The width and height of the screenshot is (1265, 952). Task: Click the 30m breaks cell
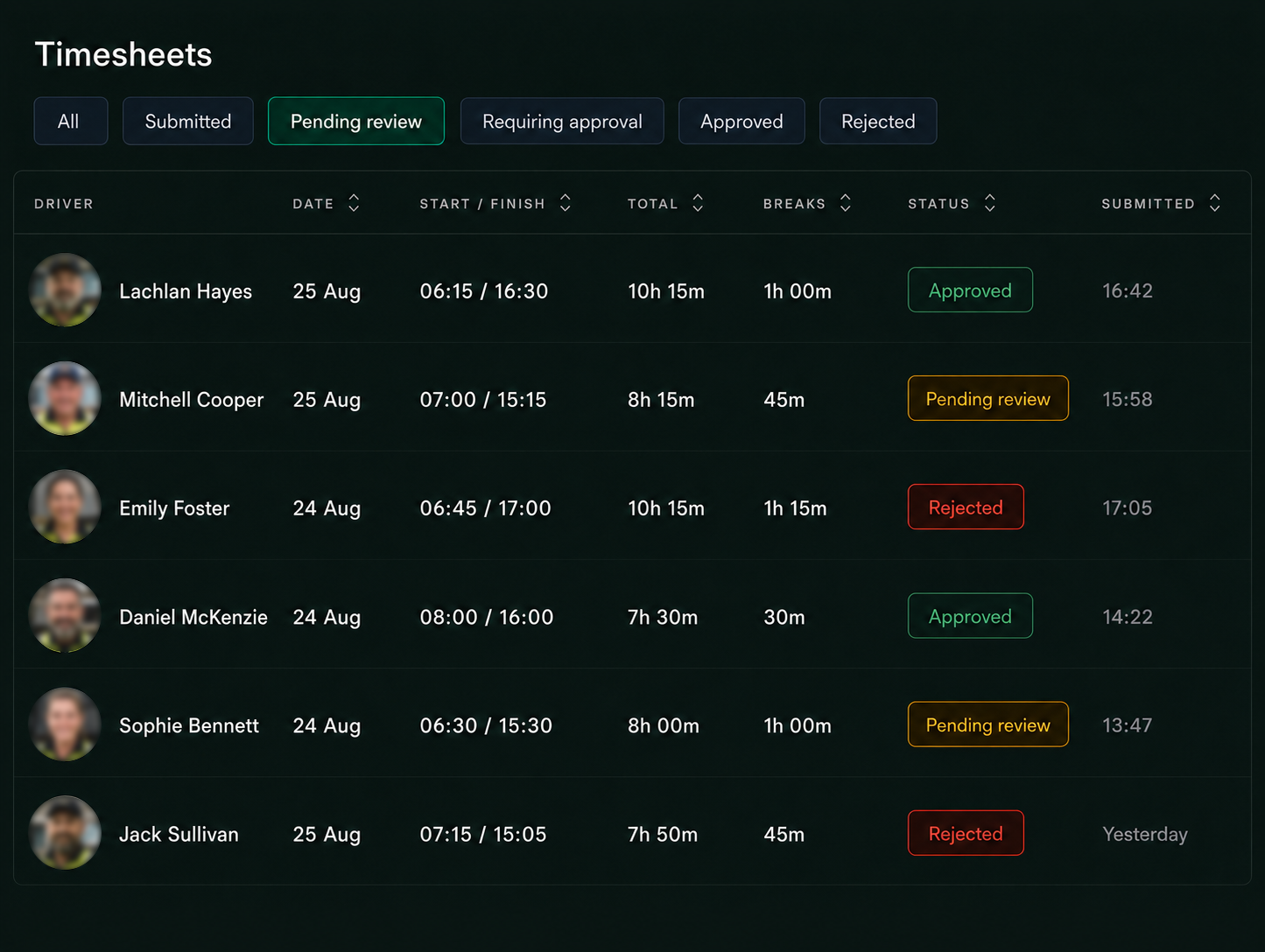coord(784,617)
